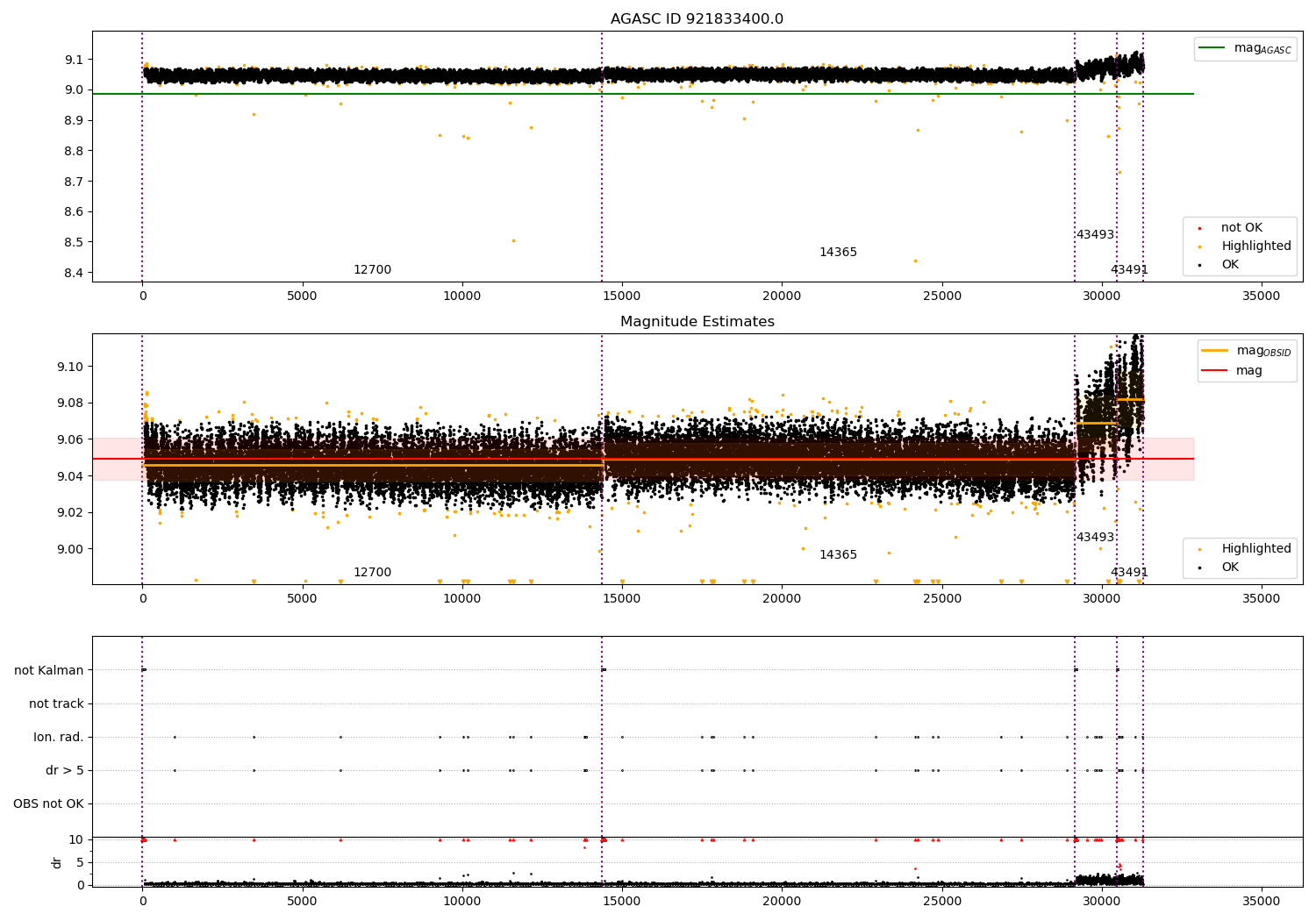The height and width of the screenshot is (921, 1316).
Task: Click the 'Ion. rad.' axis label
Action: click(x=59, y=737)
